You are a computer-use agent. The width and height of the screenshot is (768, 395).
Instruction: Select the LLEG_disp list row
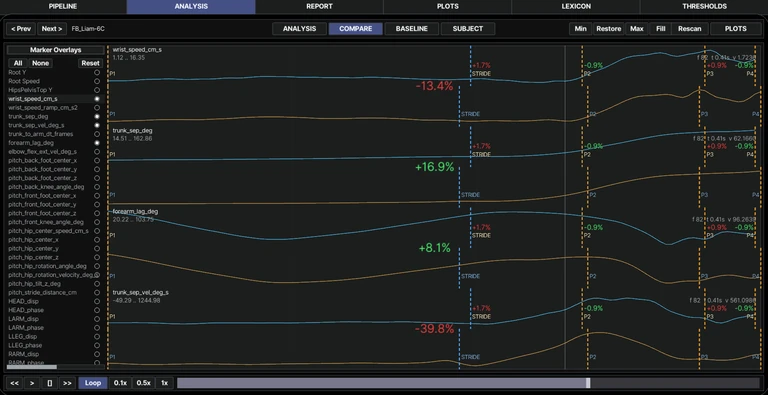[x=55, y=337]
